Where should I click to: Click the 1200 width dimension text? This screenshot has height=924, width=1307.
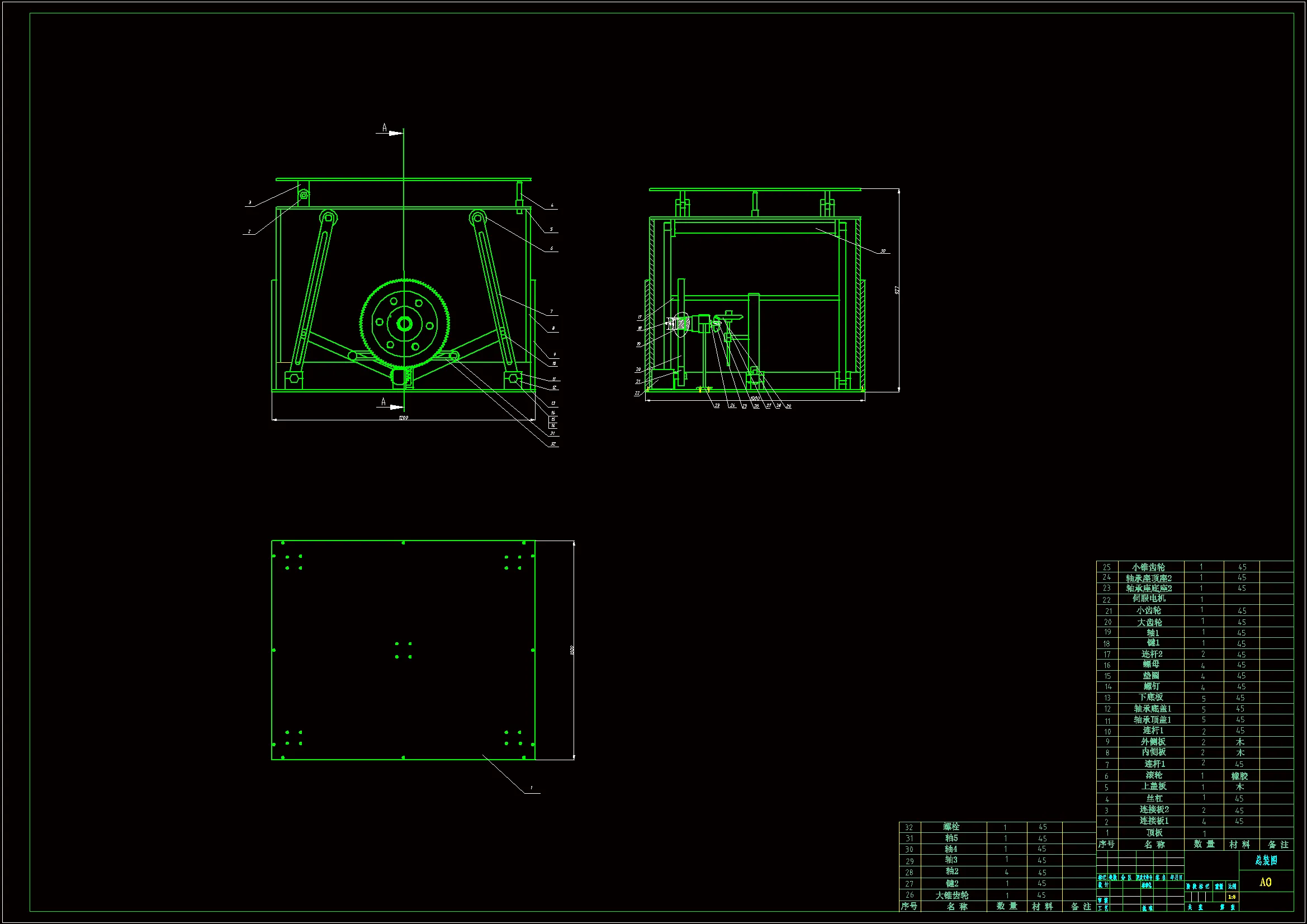(402, 418)
